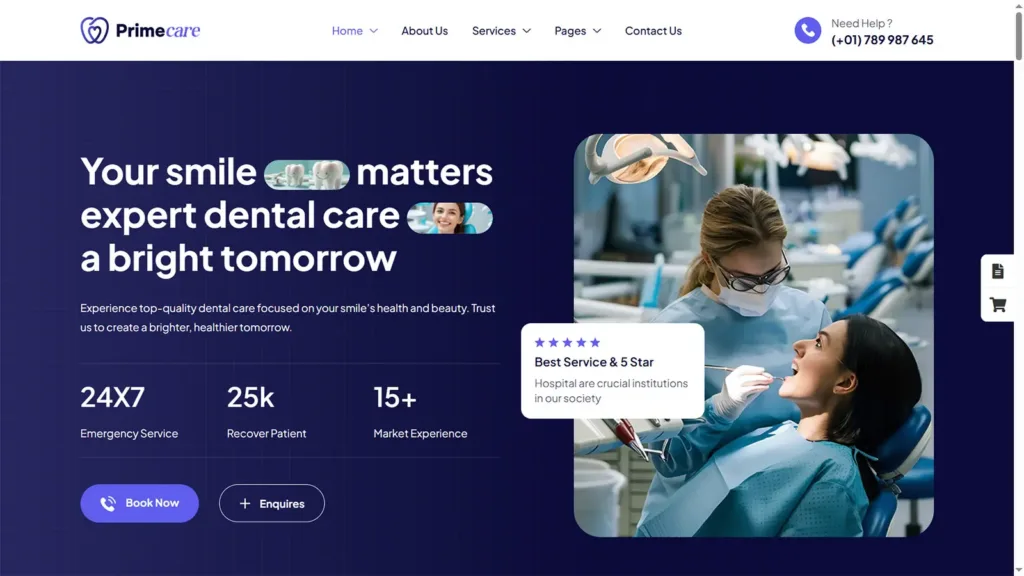This screenshot has height=576, width=1024.
Task: Click the phone icon inside Book Now
Action: [108, 504]
